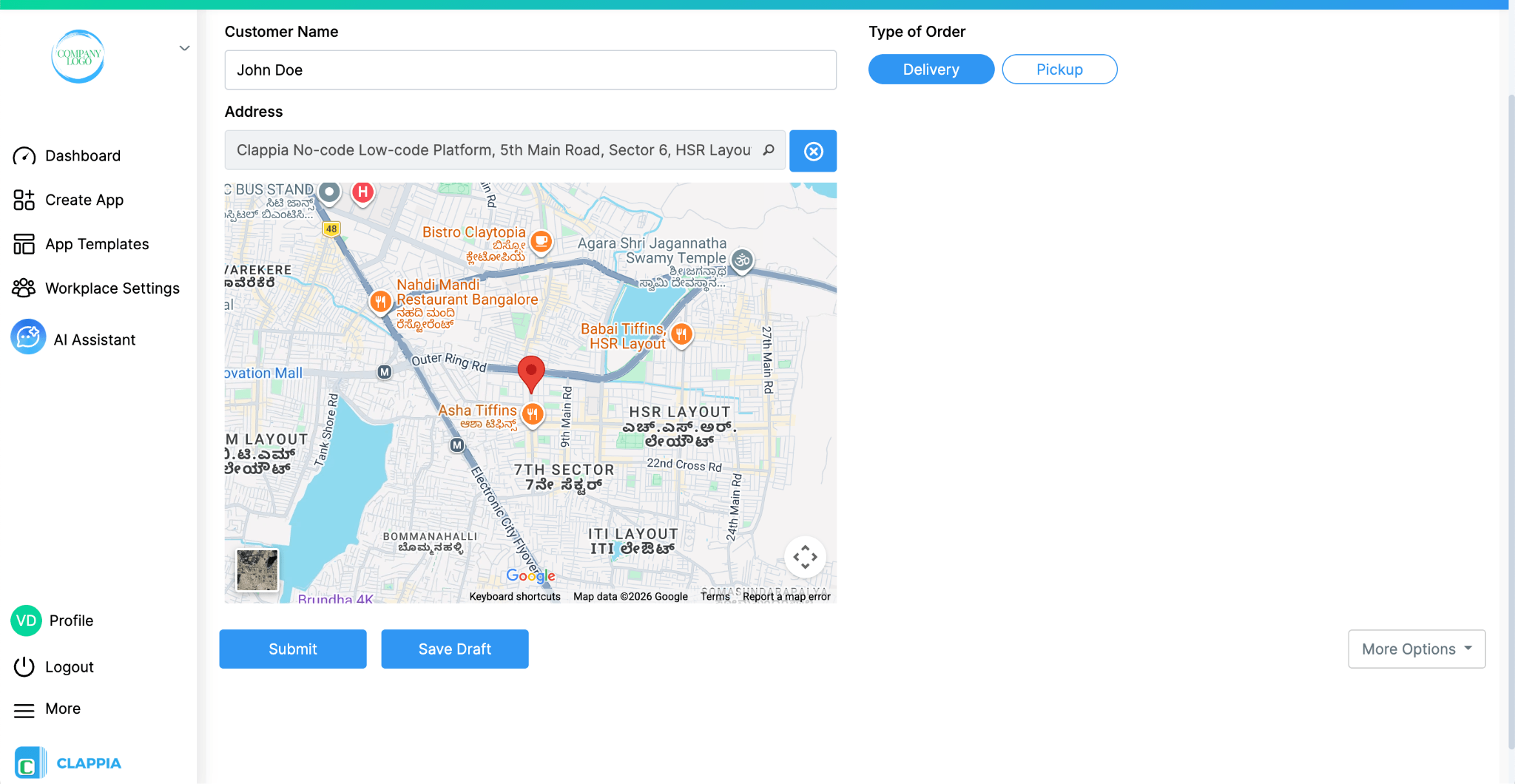Image resolution: width=1515 pixels, height=784 pixels.
Task: Click the Jagannatha Temple marker icon
Action: 742,261
